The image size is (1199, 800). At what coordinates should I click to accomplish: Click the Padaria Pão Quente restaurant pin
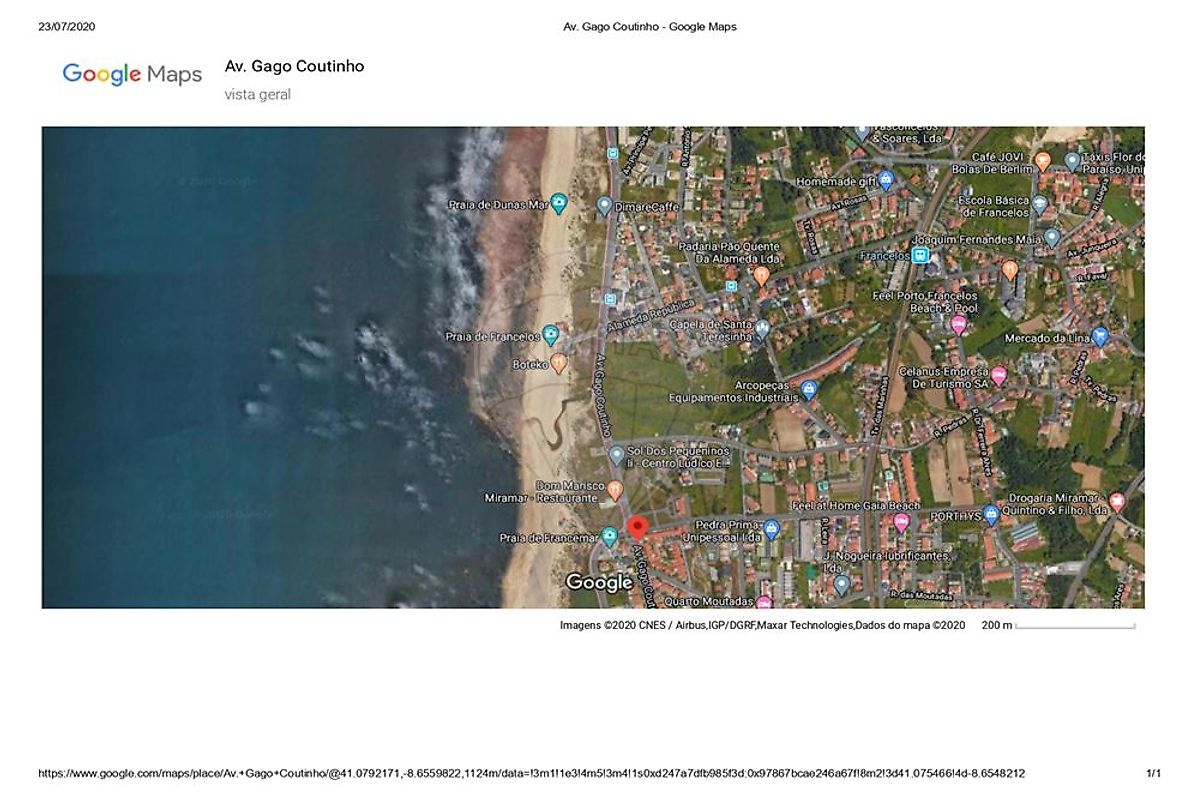pos(761,275)
